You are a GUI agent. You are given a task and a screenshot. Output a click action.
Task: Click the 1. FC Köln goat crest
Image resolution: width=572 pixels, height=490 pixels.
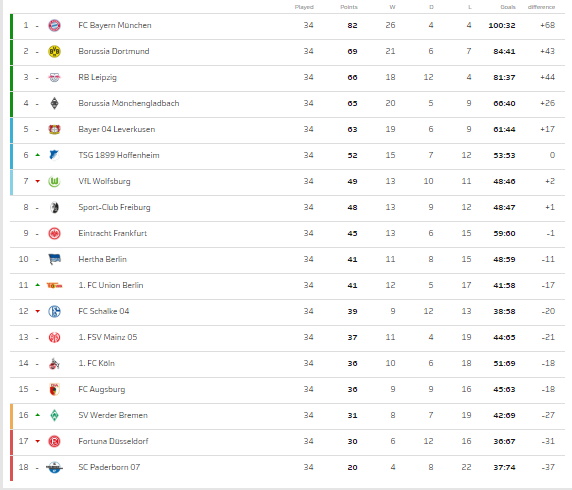coord(54,363)
